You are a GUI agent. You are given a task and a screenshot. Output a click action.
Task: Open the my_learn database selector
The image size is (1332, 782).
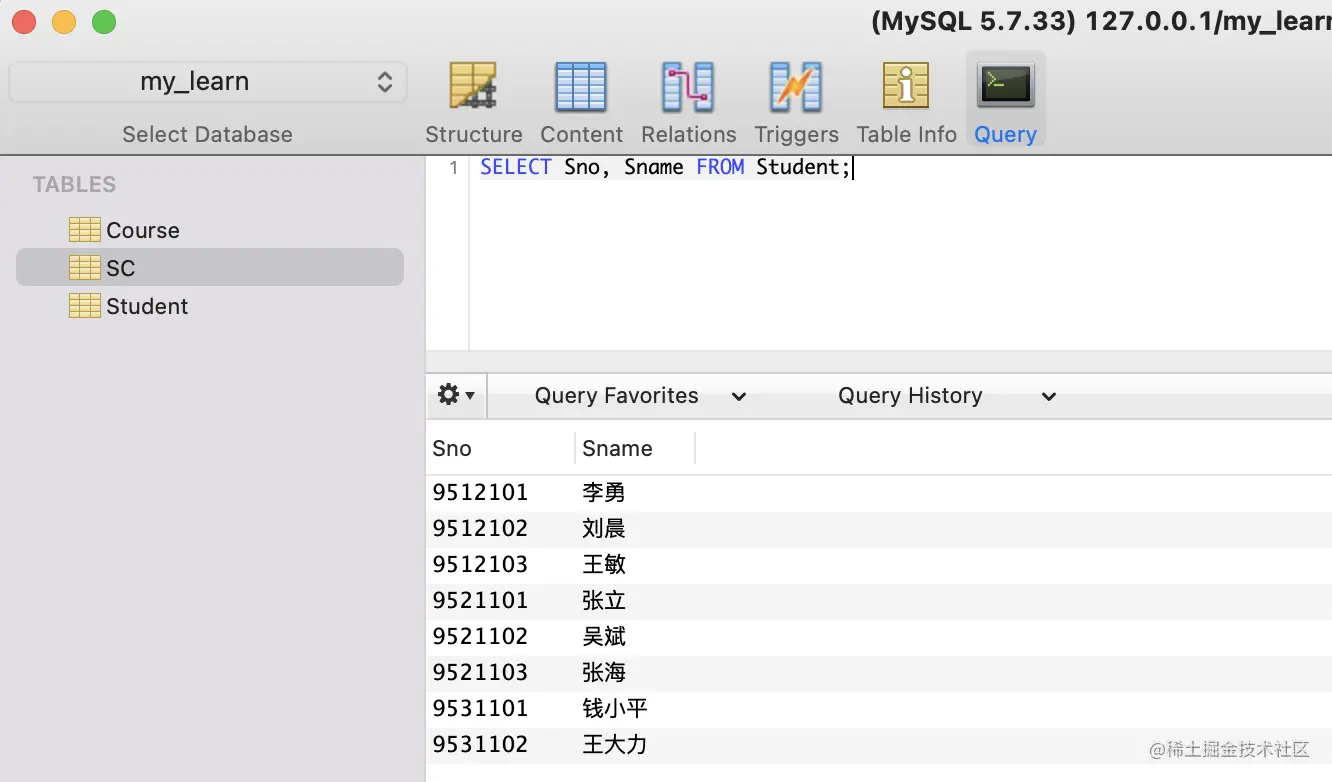click(x=208, y=82)
